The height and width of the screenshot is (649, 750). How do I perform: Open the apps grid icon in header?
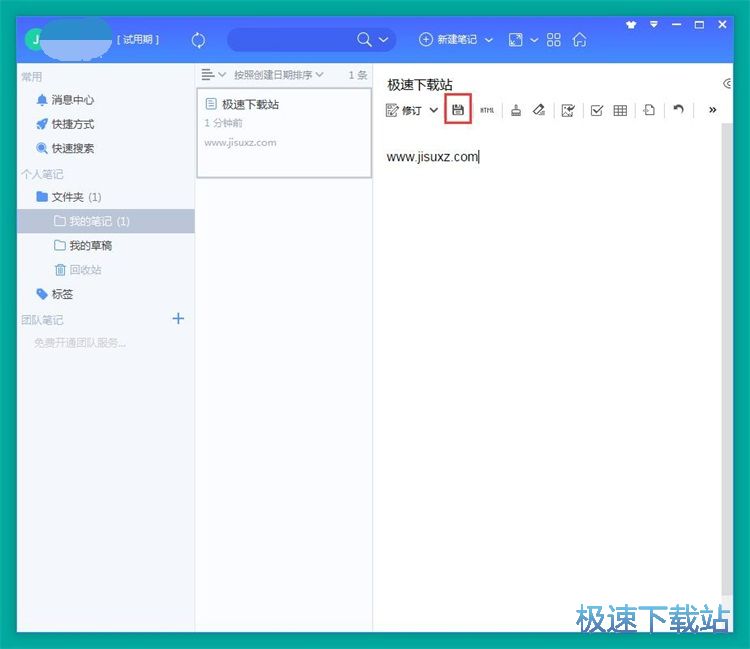tap(553, 40)
